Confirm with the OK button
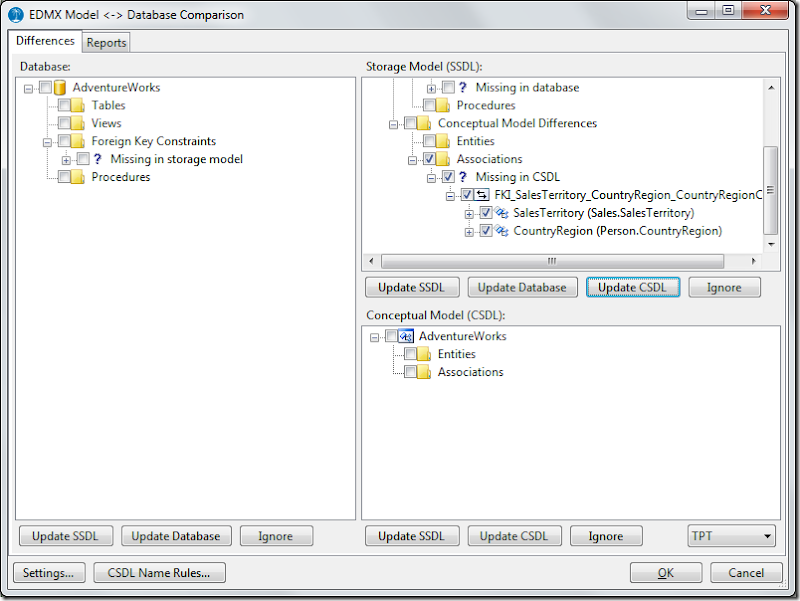Screen dimensions: 800x601 click(x=666, y=573)
